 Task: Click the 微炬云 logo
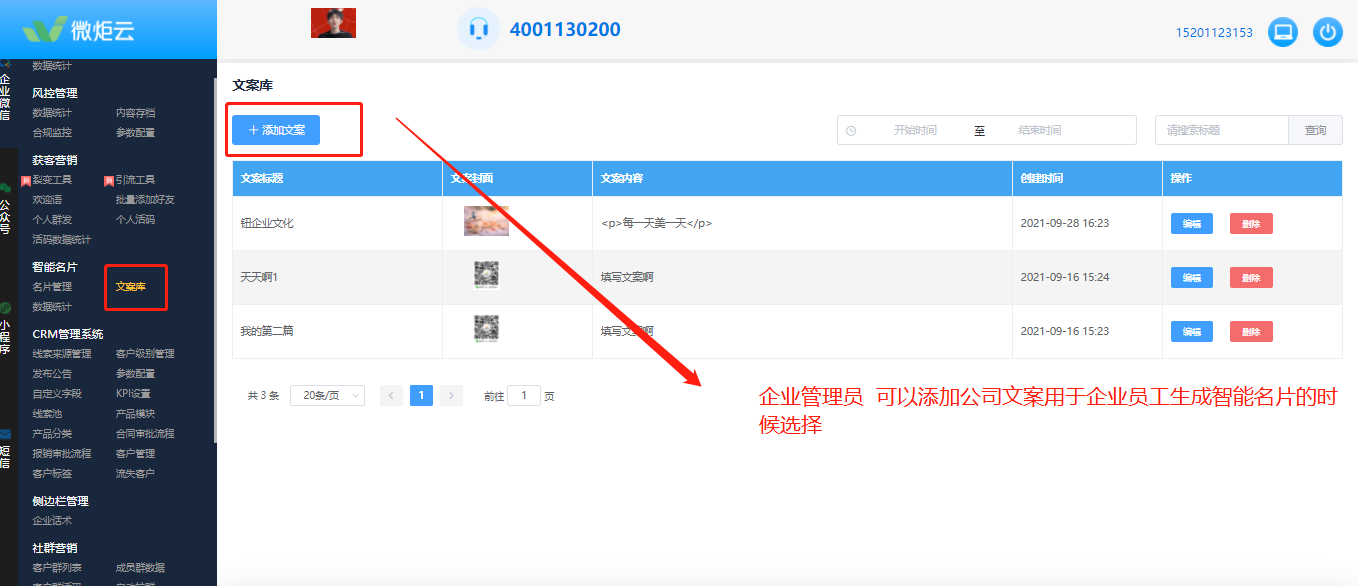point(79,30)
